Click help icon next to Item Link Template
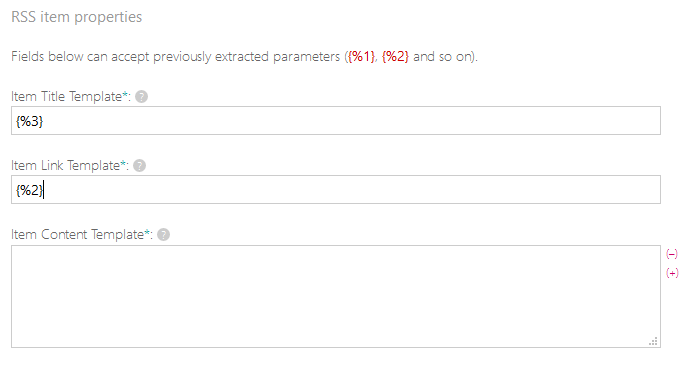 pyautogui.click(x=139, y=166)
